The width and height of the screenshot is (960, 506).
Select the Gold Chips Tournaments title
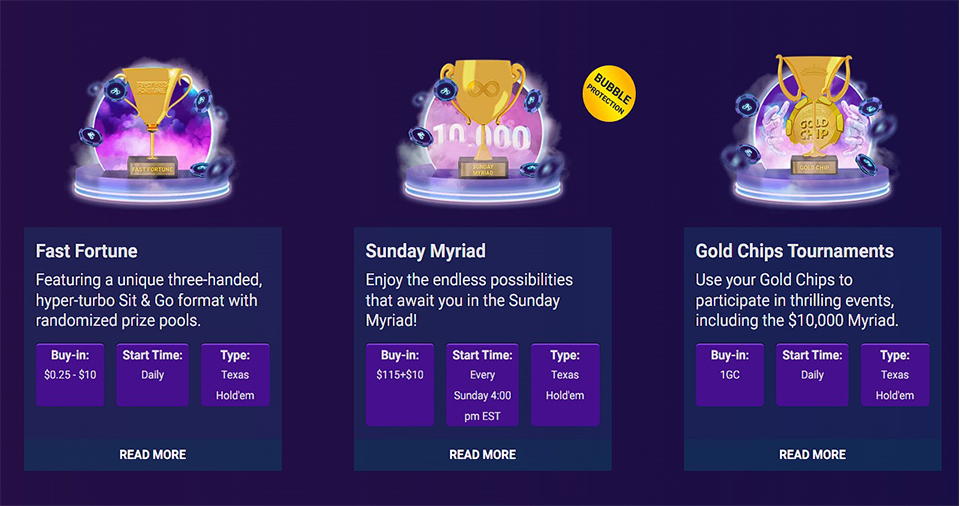click(x=794, y=251)
